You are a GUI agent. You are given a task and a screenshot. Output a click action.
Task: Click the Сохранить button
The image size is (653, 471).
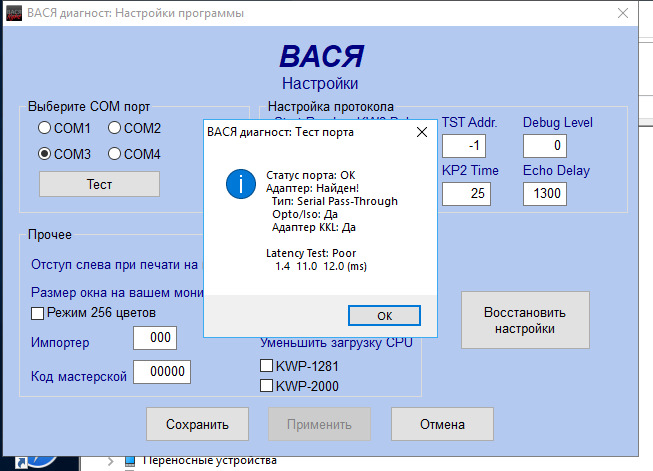197,424
